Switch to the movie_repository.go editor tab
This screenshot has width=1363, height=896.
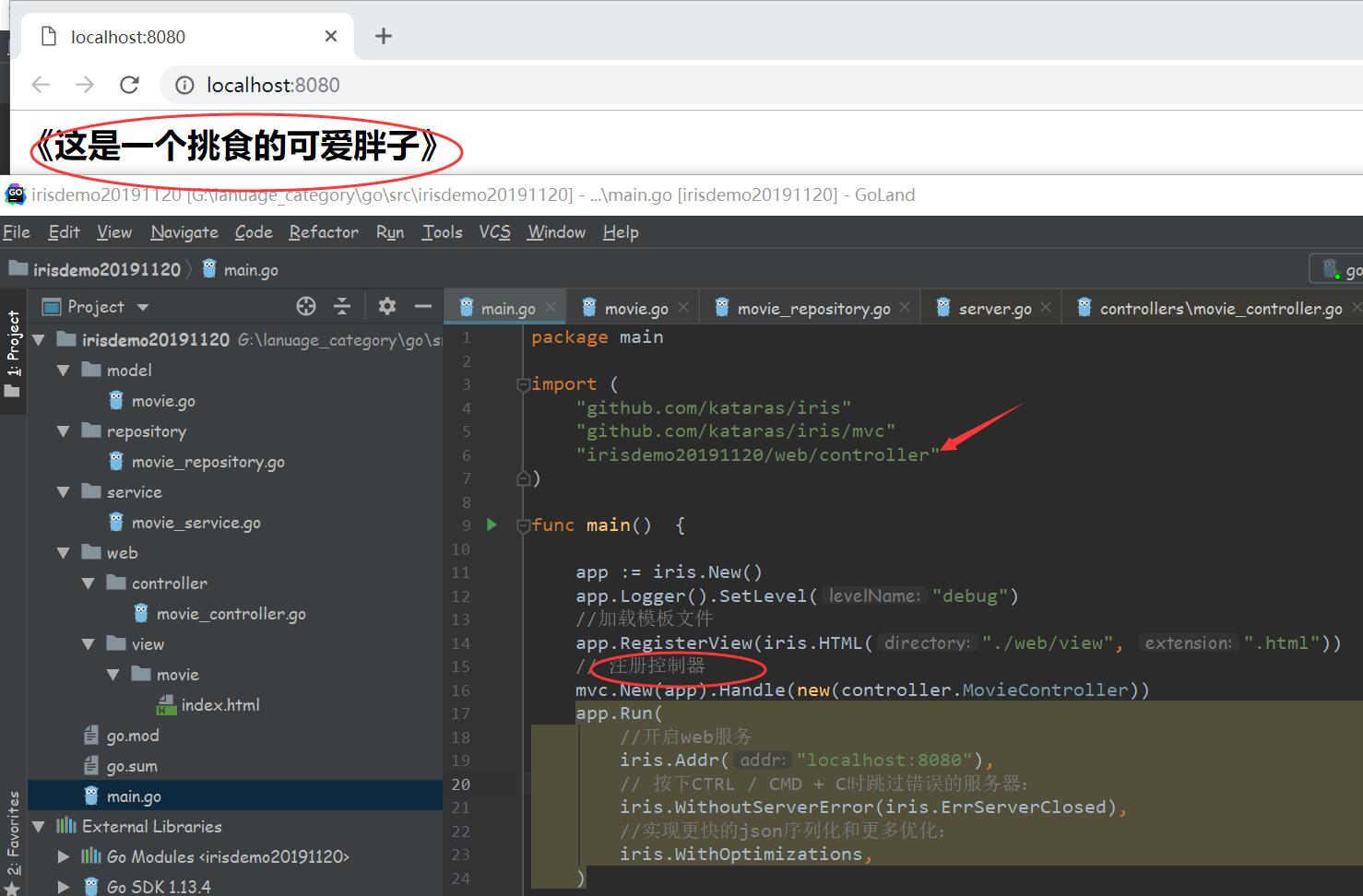coord(812,309)
